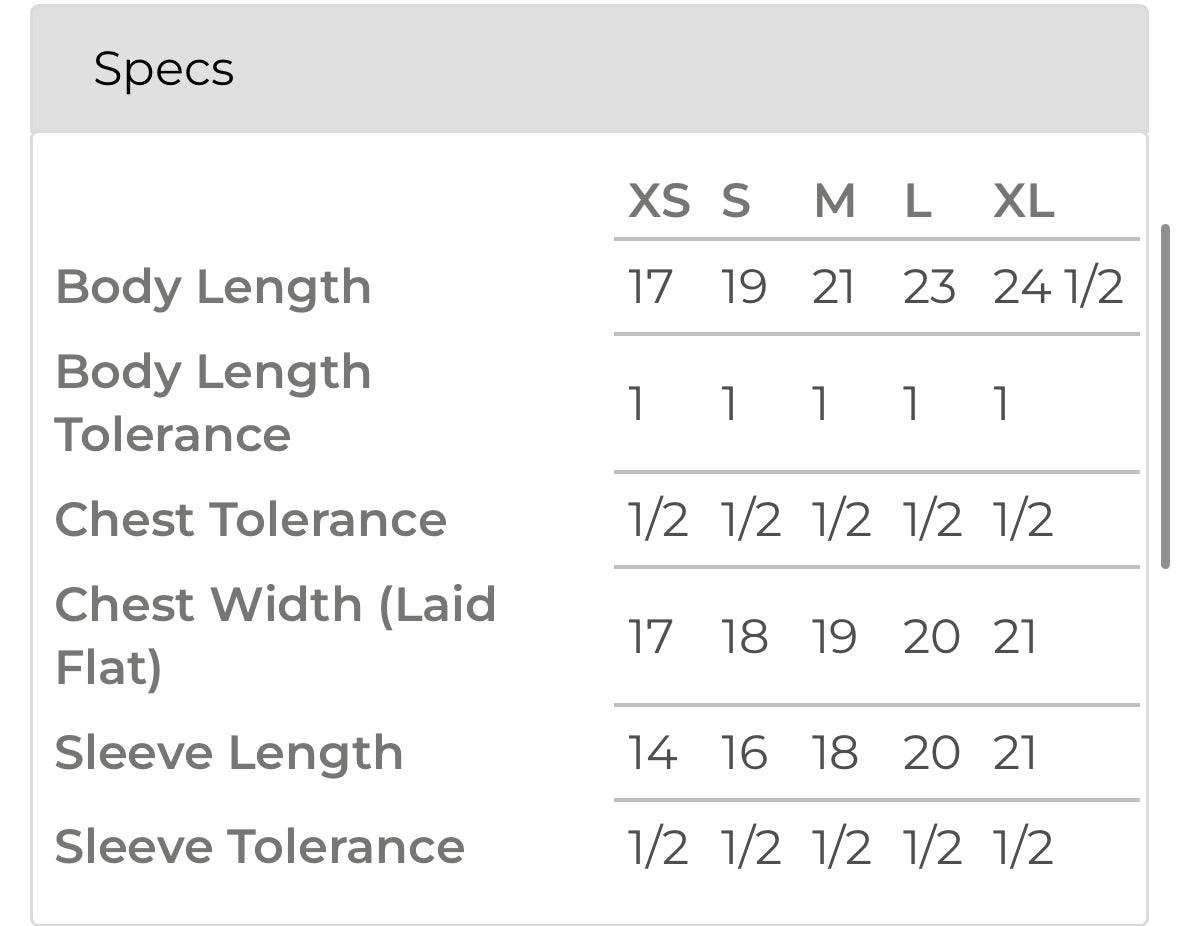Click the Body Length Tolerance row label
This screenshot has height=926, width=1179.
point(213,403)
